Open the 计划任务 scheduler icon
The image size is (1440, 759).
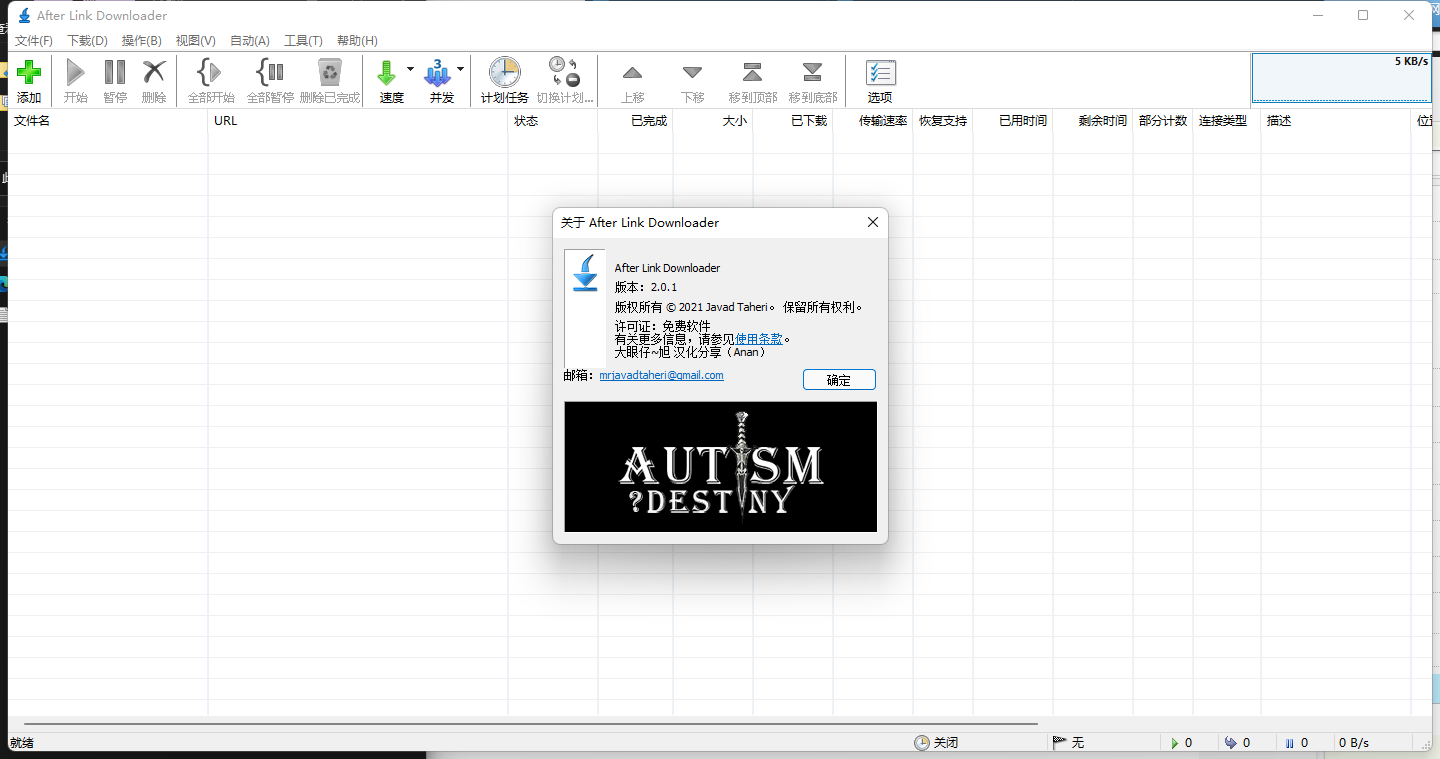tap(504, 80)
